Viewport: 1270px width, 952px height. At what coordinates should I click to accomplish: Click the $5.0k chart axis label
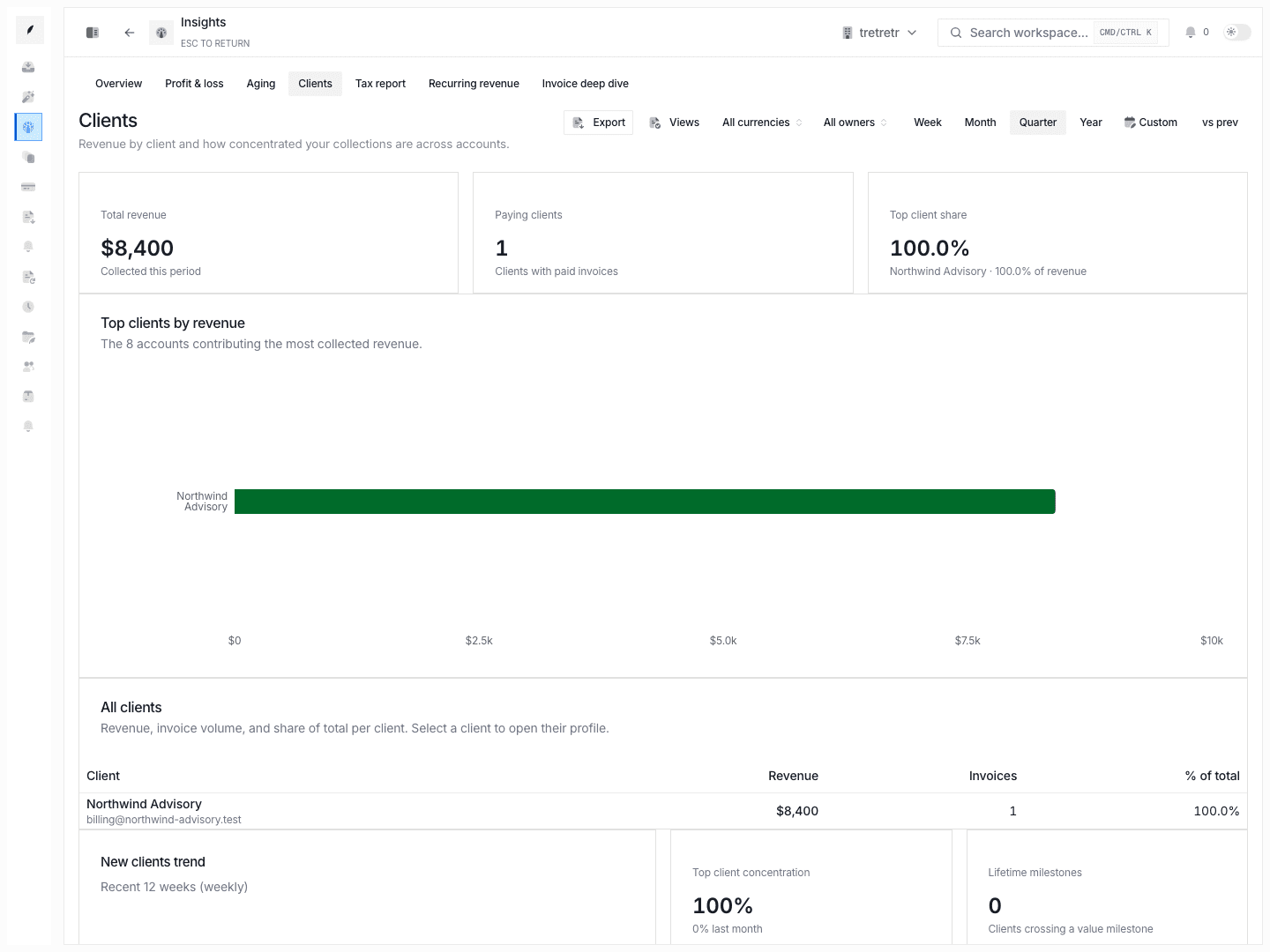[x=723, y=641]
